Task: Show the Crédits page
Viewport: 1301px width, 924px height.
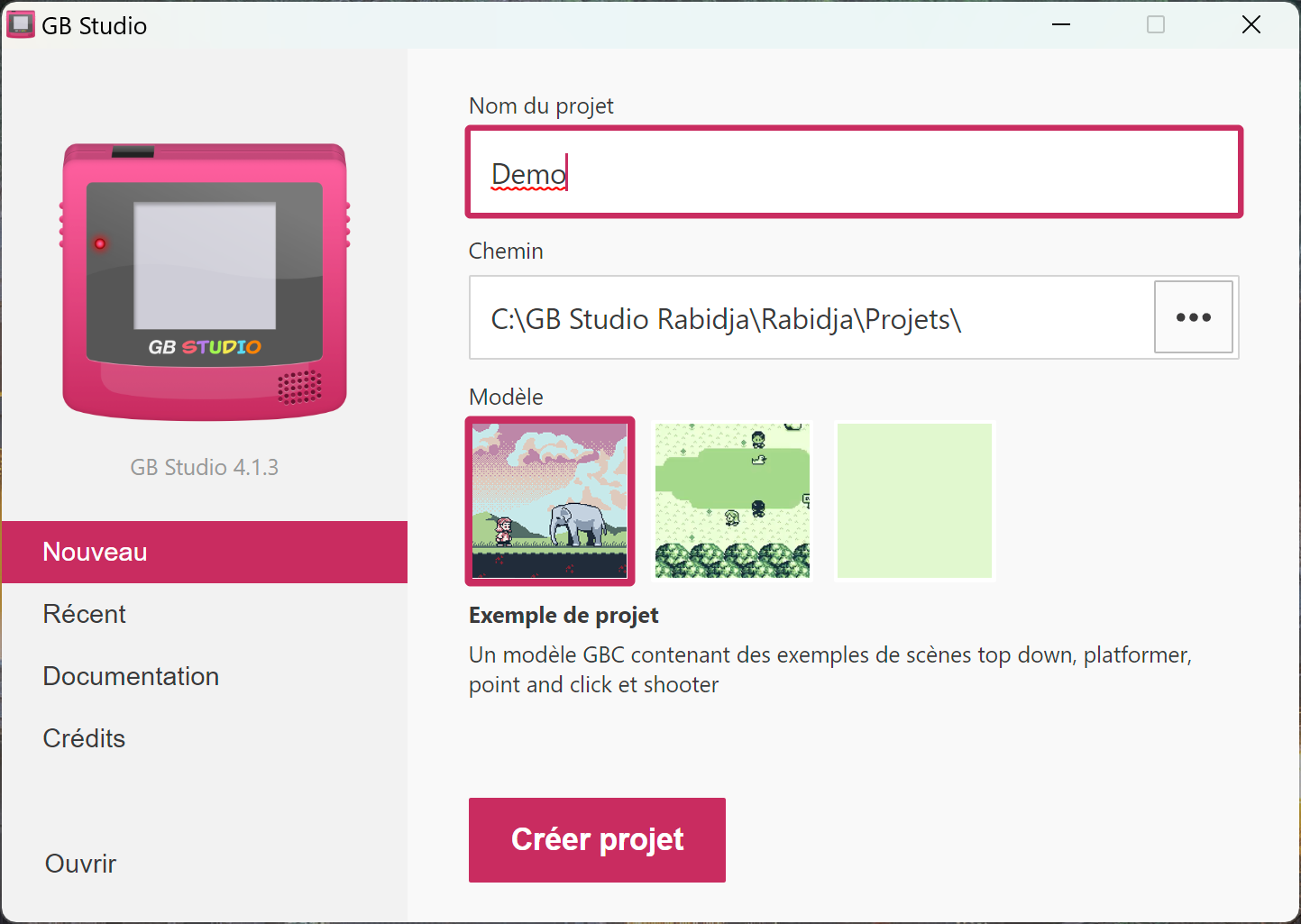Action: 84,738
